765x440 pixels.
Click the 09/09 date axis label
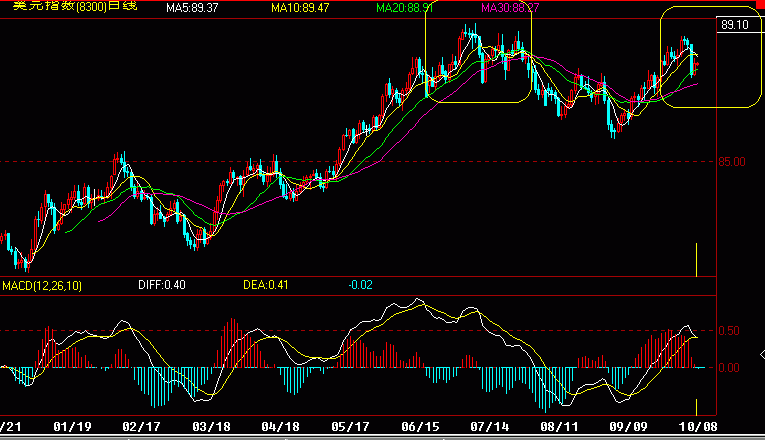628,427
